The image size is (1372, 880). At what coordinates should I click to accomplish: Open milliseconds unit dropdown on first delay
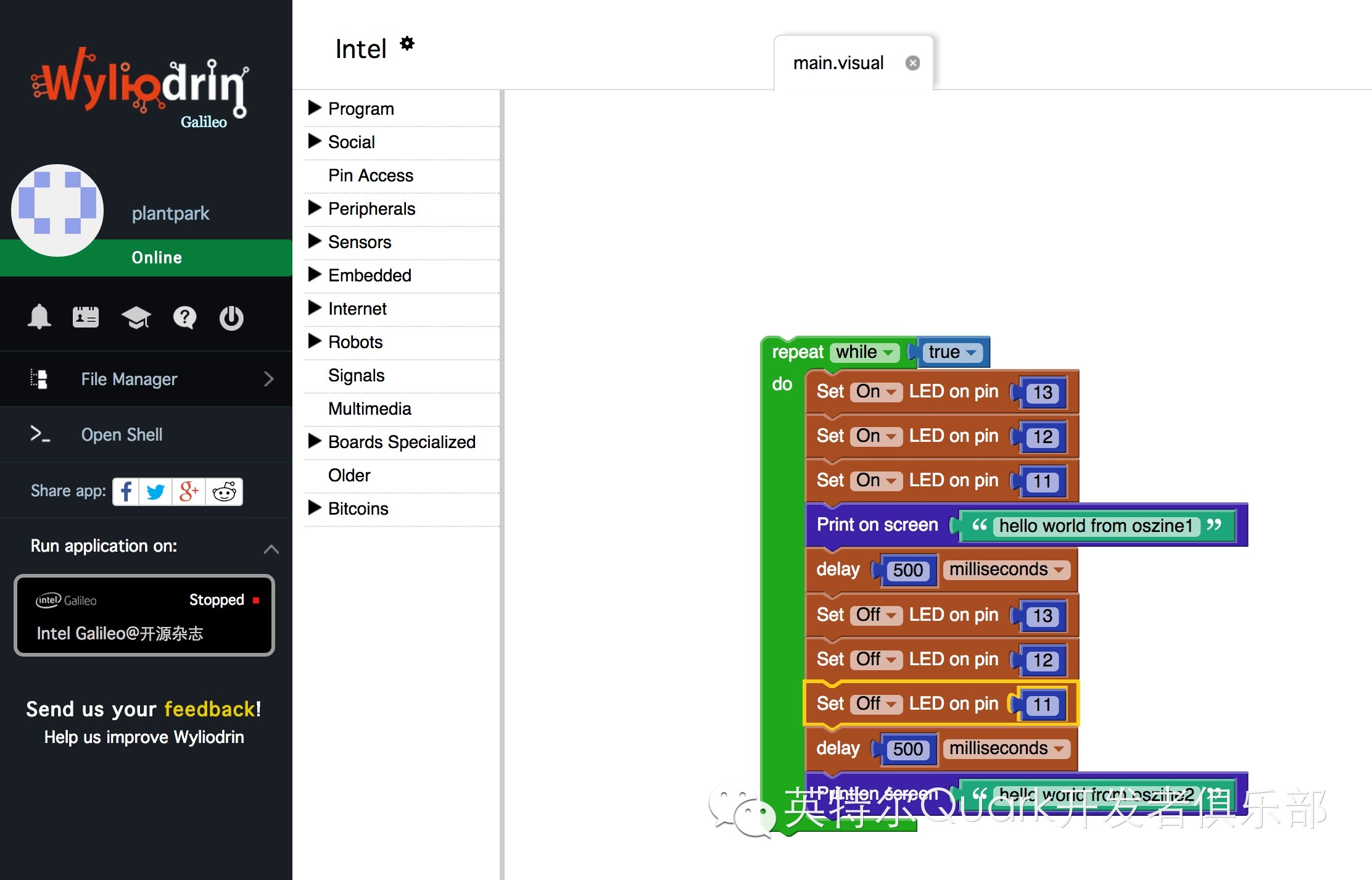tap(1006, 570)
